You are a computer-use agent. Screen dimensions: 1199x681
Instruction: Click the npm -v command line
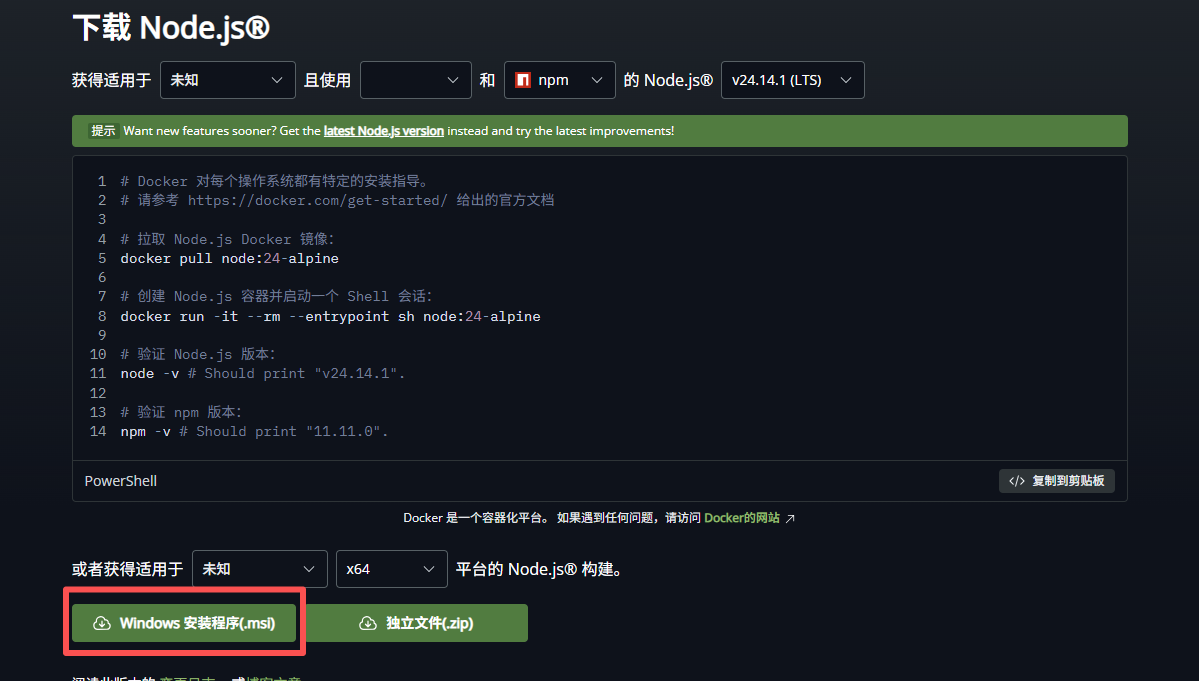point(254,431)
